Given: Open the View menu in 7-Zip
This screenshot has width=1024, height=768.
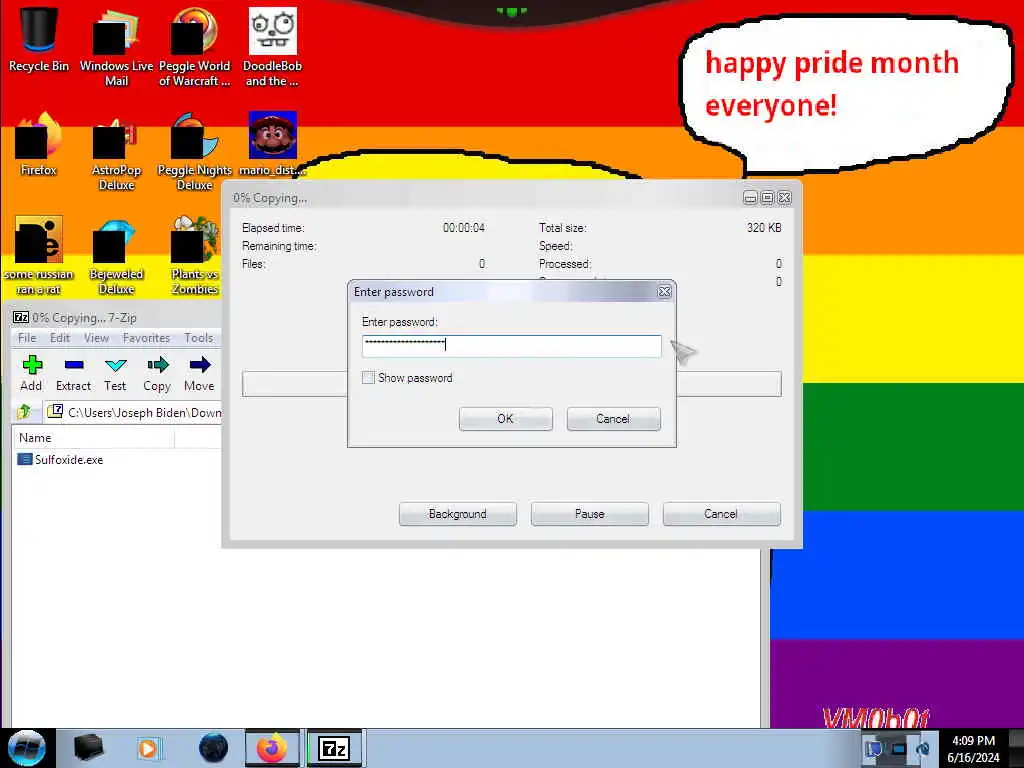Looking at the screenshot, I should 96,338.
